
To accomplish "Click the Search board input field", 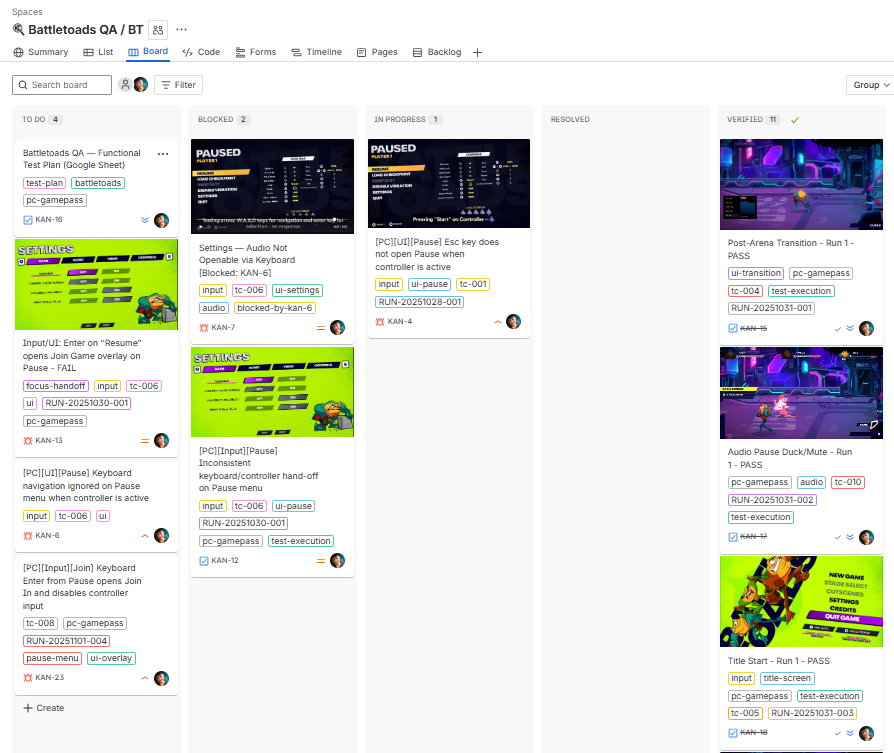I will tap(62, 85).
